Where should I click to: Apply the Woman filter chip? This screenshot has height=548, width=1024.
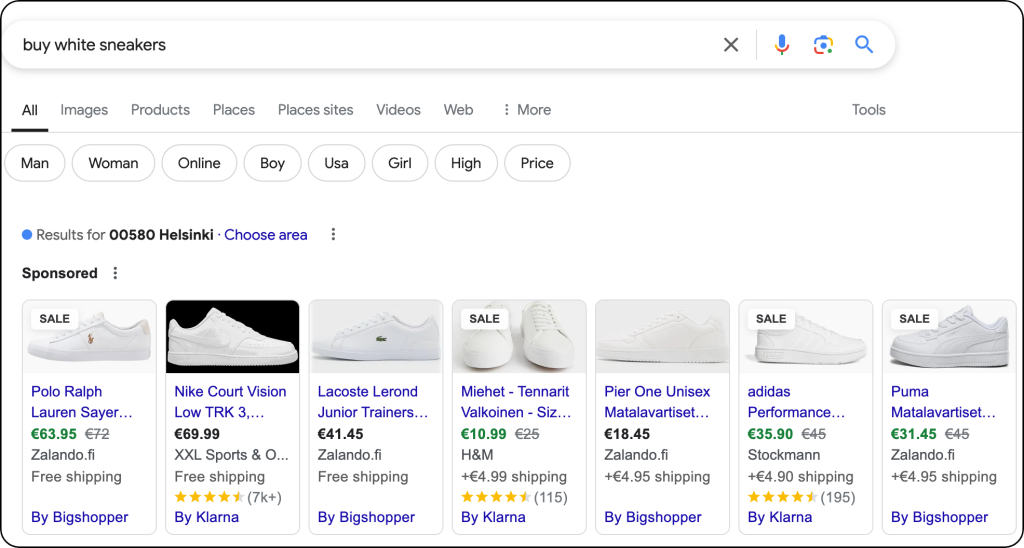coord(113,163)
